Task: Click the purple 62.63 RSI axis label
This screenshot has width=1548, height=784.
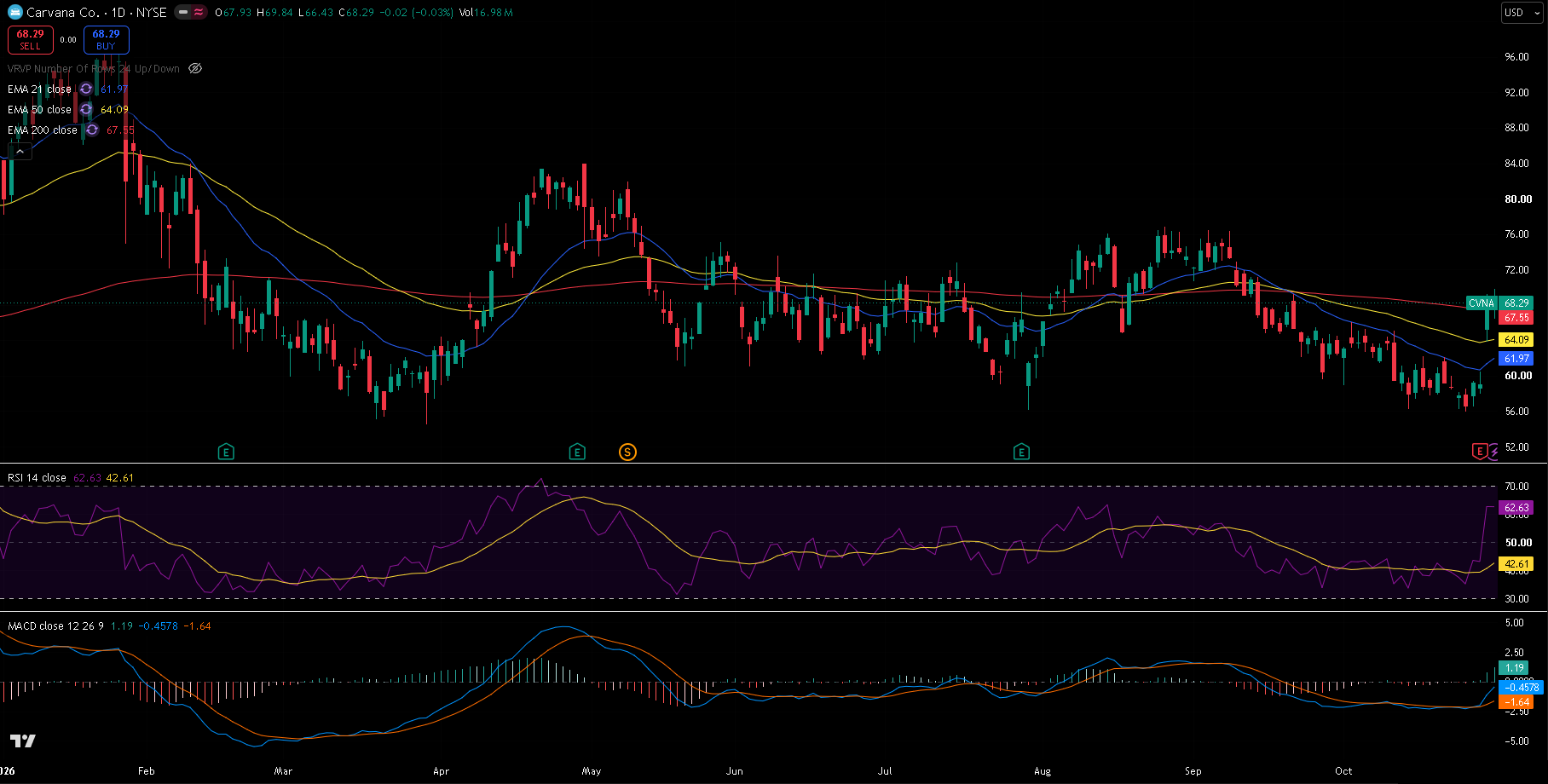Action: click(1516, 507)
